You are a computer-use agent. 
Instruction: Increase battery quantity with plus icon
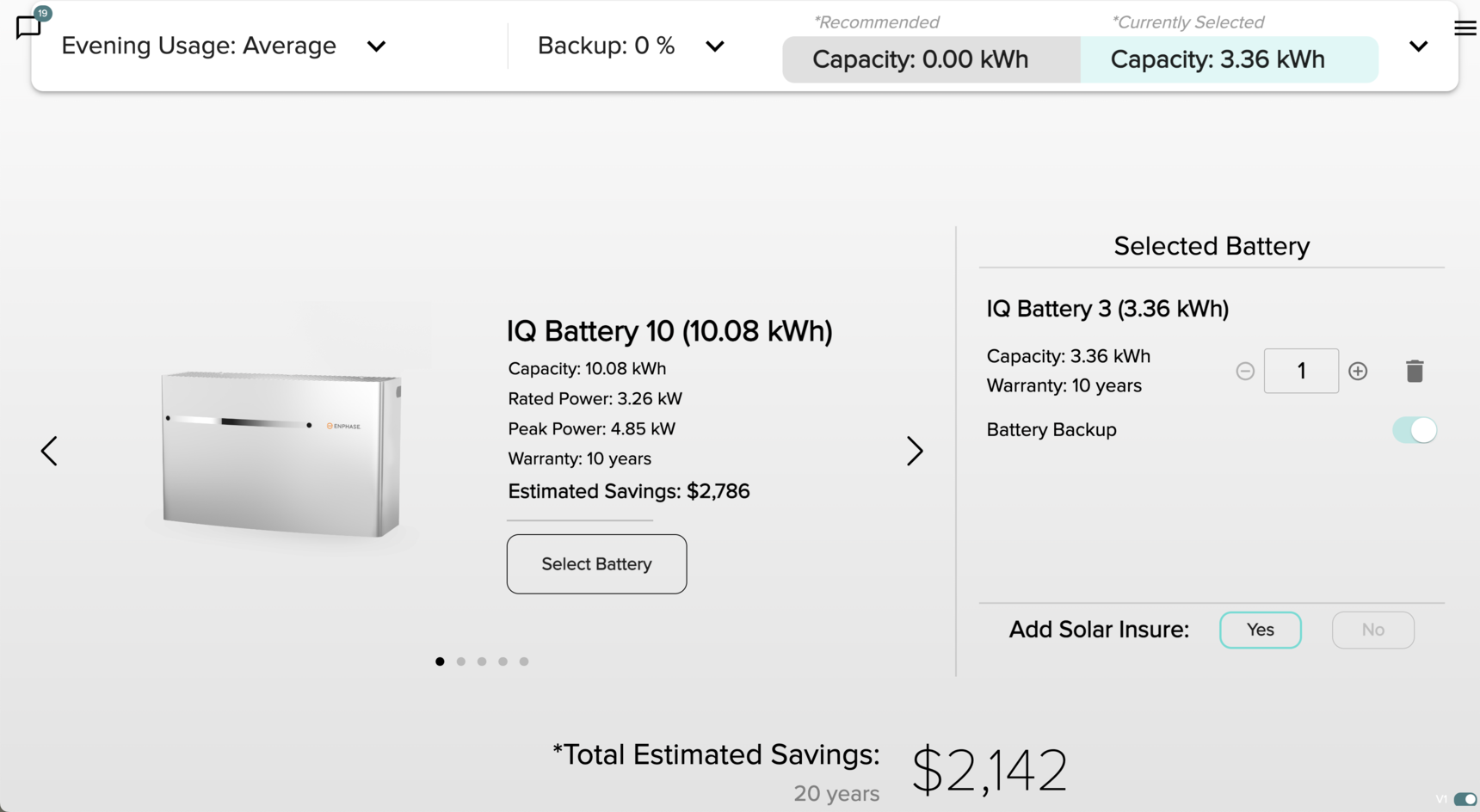click(x=1358, y=371)
